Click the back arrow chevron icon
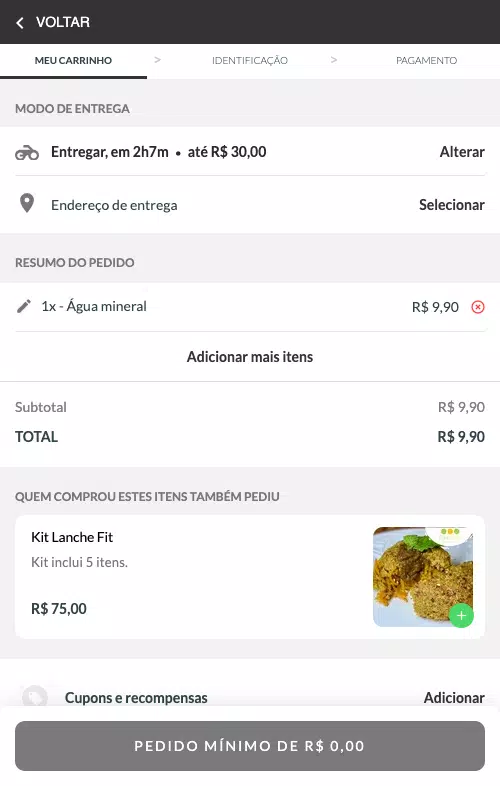This screenshot has height=786, width=500. [20, 23]
